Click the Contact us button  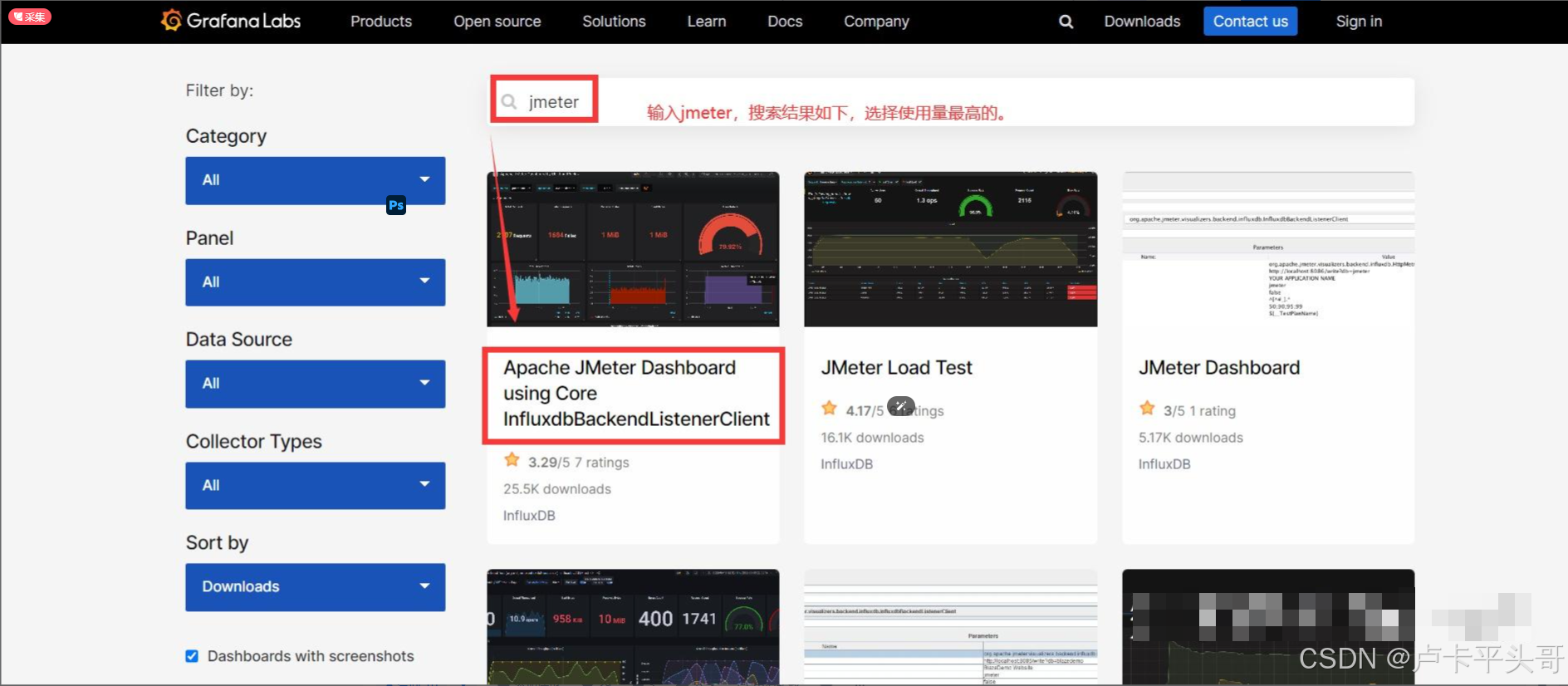pos(1251,22)
